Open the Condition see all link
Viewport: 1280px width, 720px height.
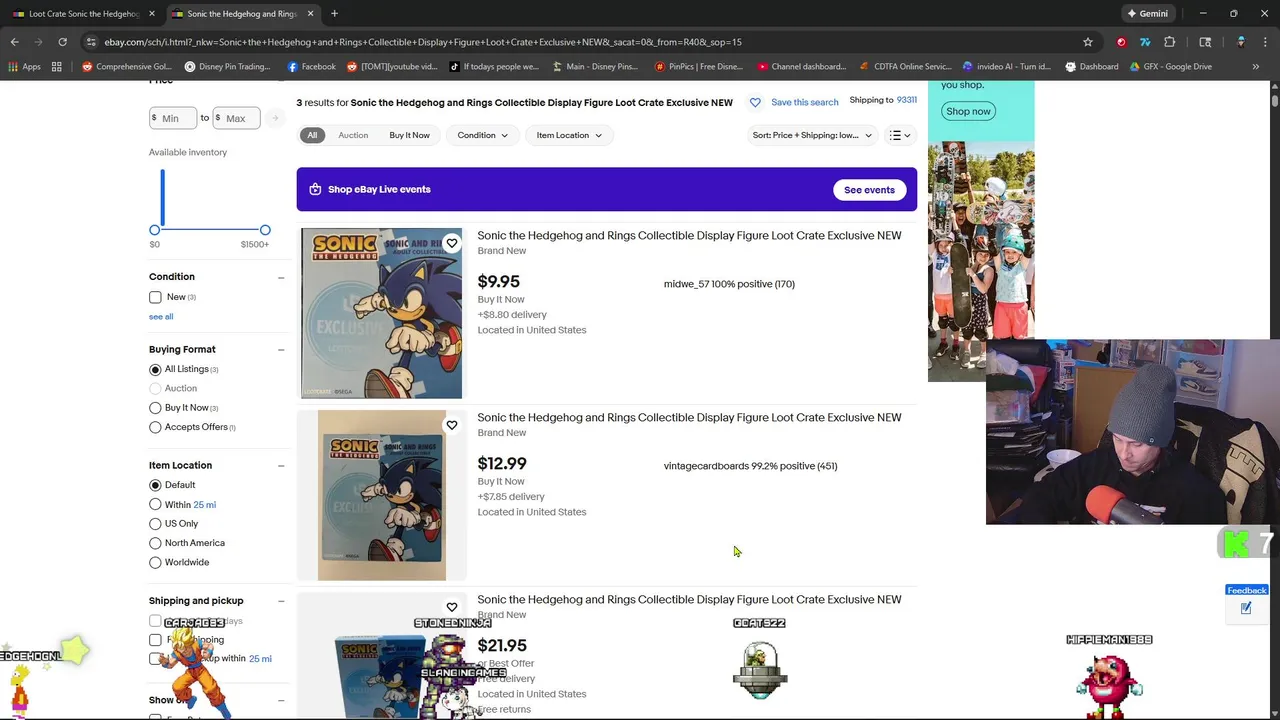click(161, 316)
